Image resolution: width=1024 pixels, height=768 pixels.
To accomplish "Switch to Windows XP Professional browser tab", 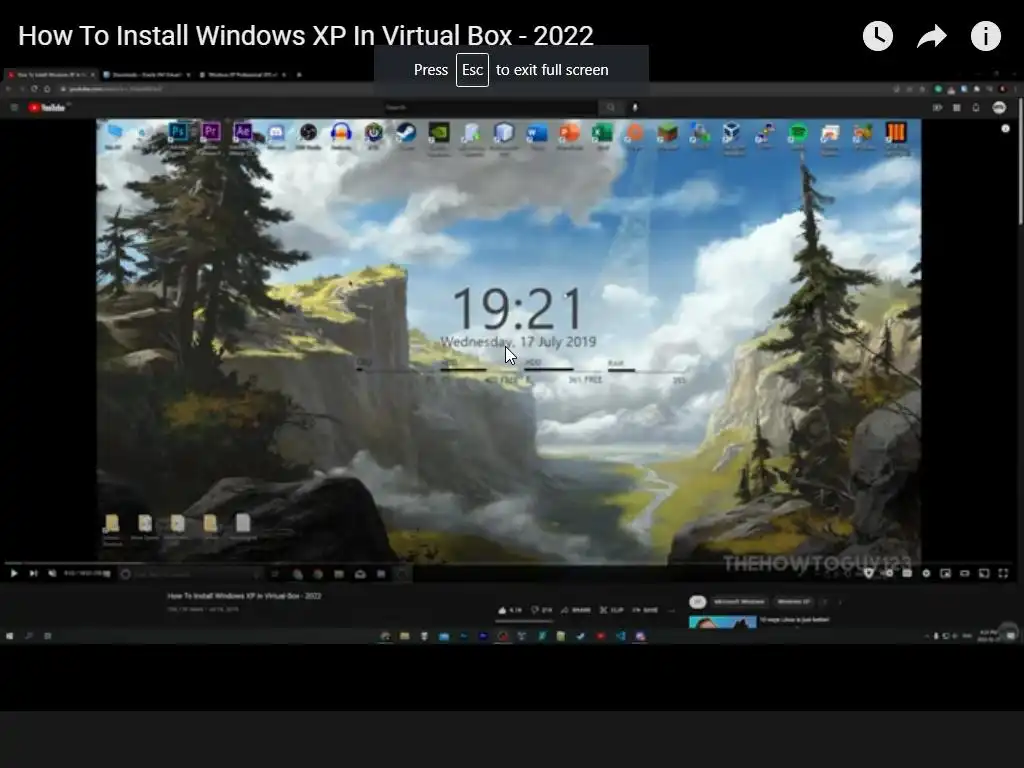I will click(242, 74).
